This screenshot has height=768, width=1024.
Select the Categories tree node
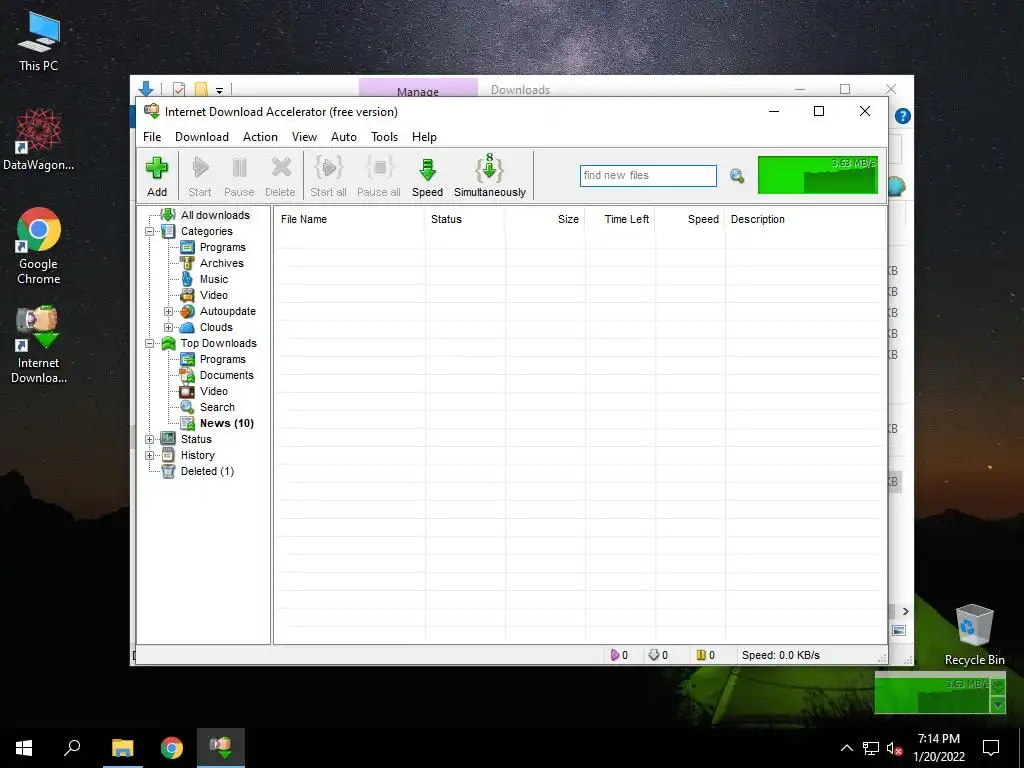click(206, 231)
